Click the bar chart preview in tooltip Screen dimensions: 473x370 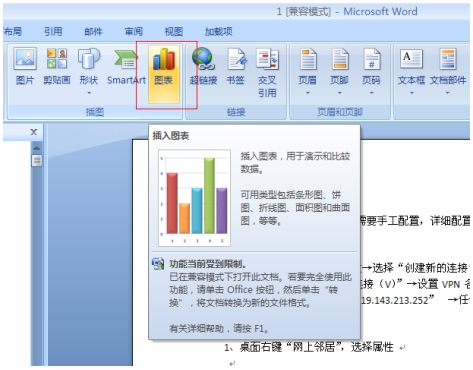tap(194, 198)
